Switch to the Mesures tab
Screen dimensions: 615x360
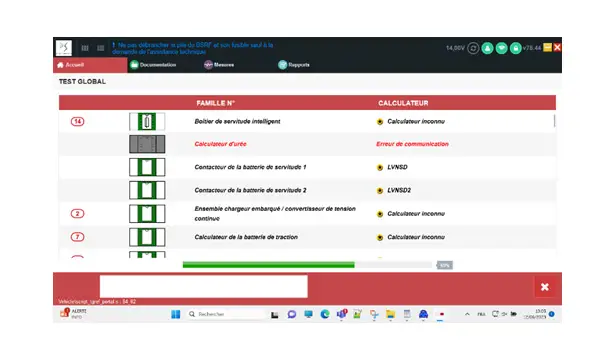(219, 65)
